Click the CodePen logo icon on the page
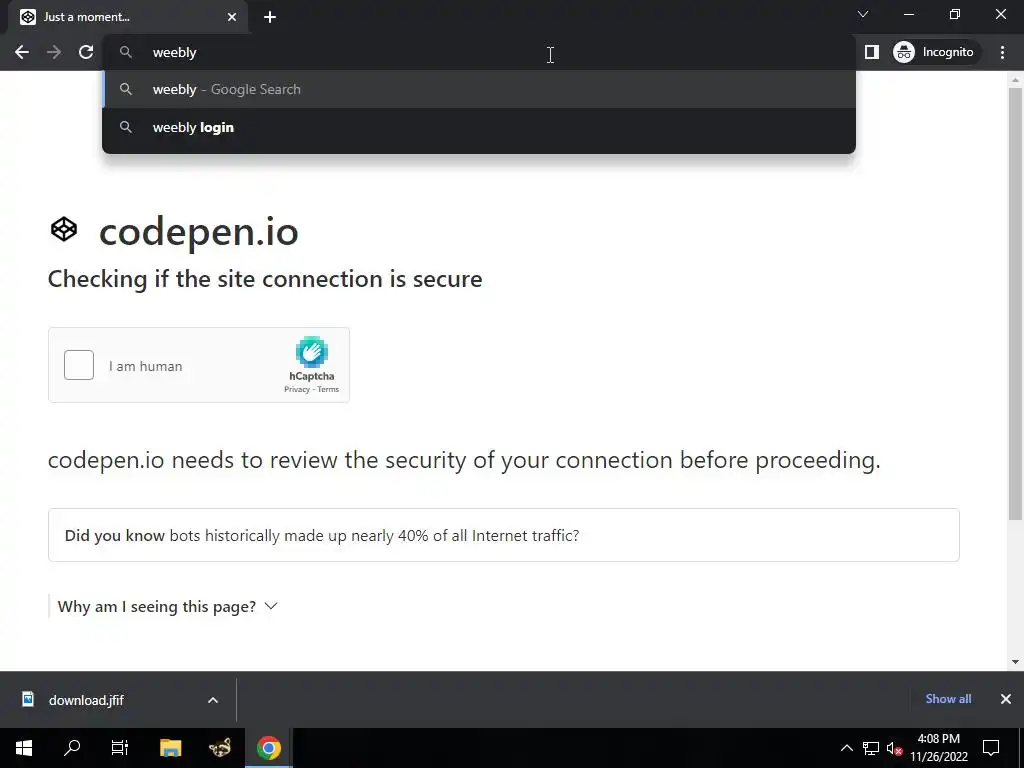This screenshot has width=1024, height=768. [x=64, y=229]
